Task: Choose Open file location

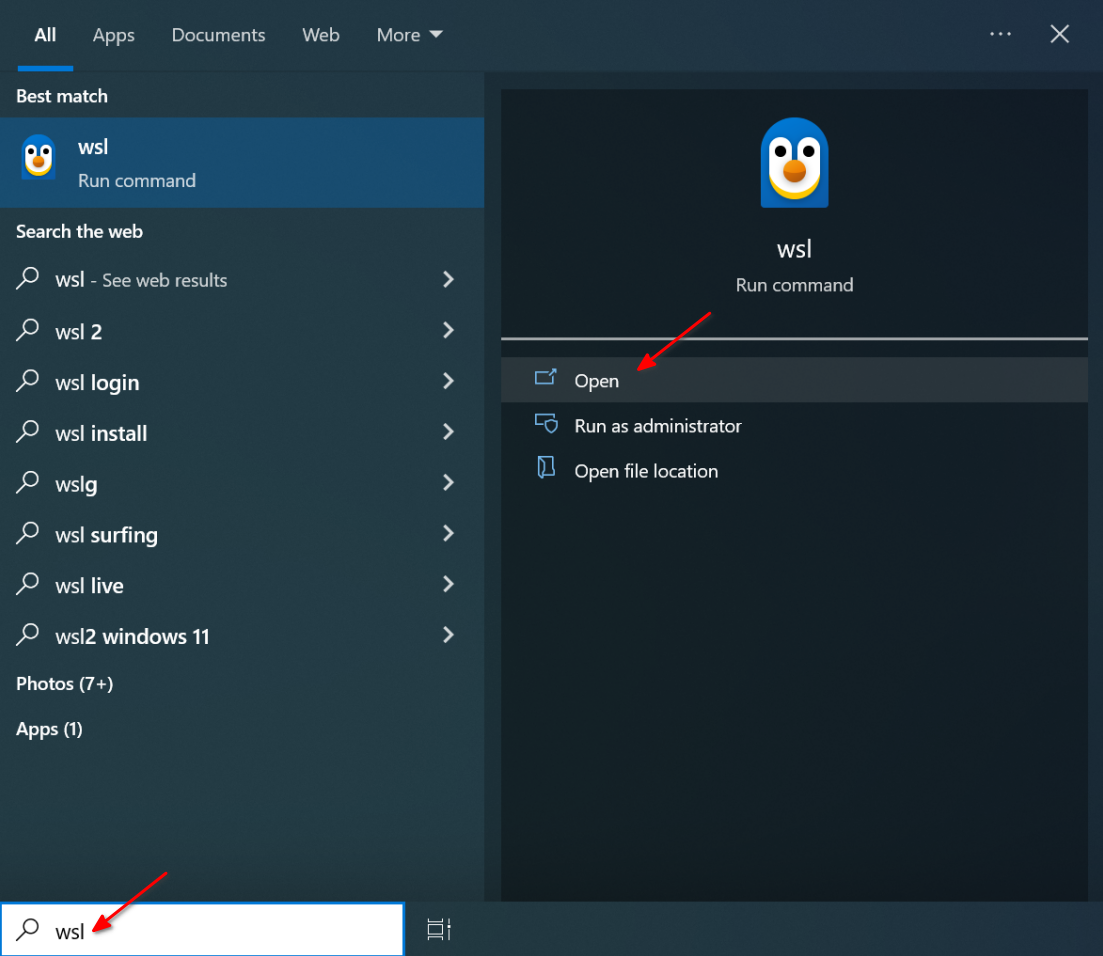Action: pyautogui.click(x=794, y=470)
